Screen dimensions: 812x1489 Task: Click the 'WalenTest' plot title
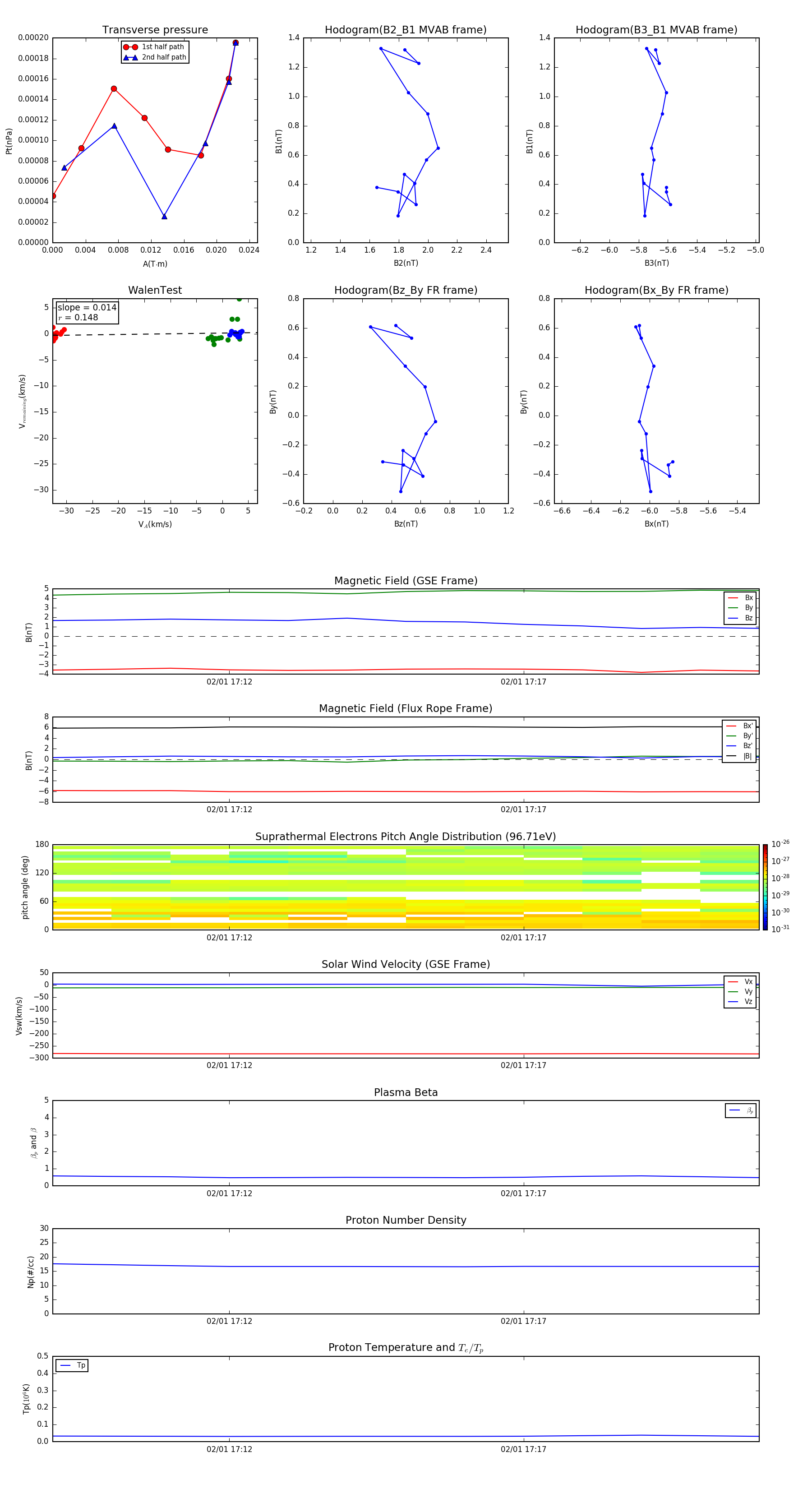155,290
